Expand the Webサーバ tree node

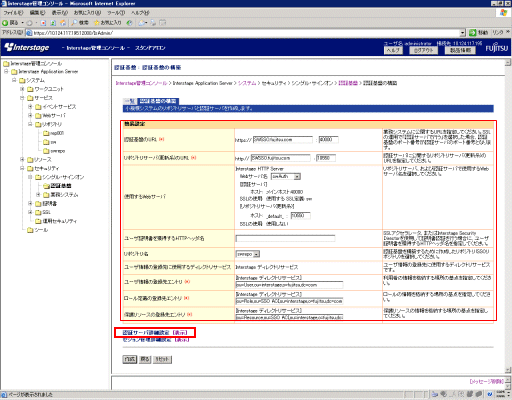(30, 115)
